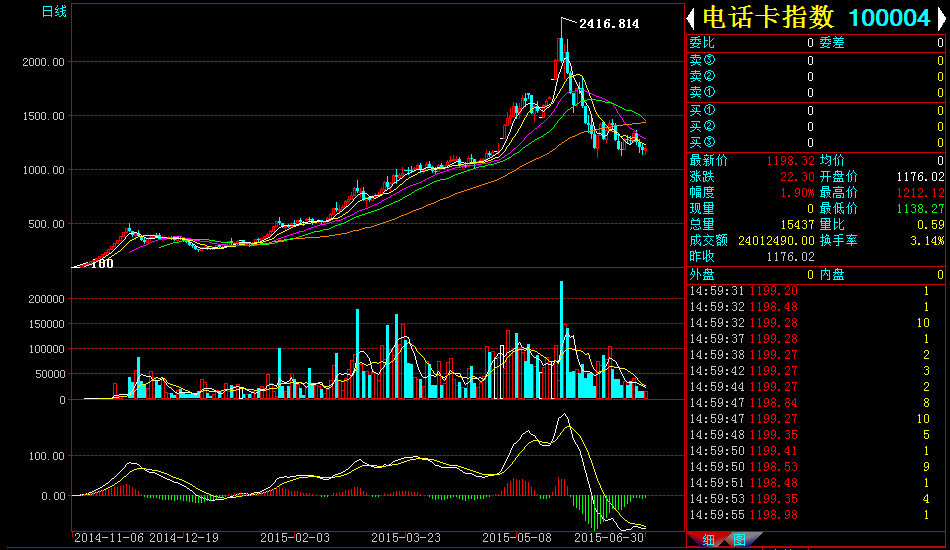The width and height of the screenshot is (950, 550).
Task: Select the 14:59:51 tick row
Action: [816, 483]
